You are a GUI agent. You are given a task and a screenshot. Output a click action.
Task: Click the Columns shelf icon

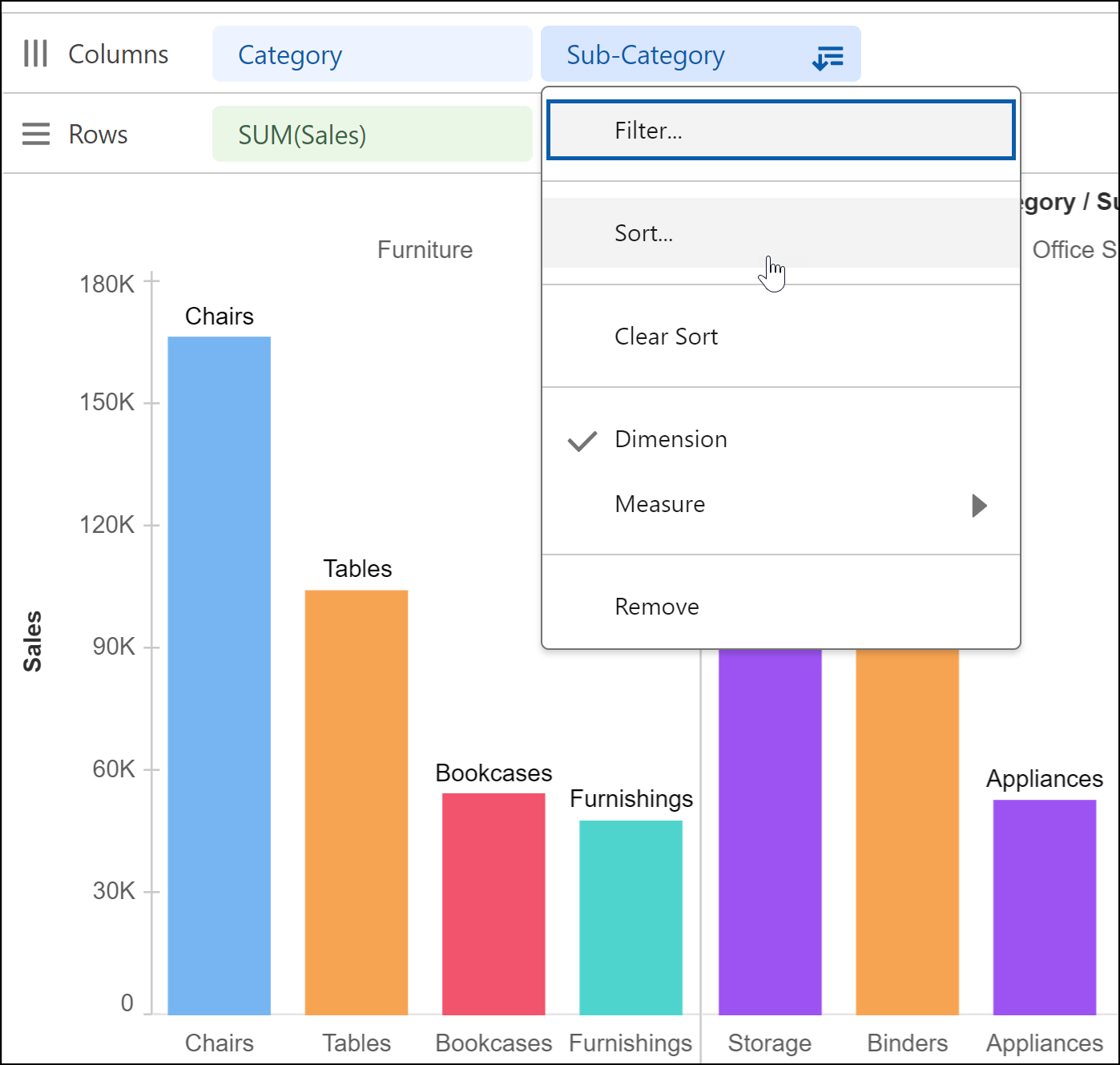[x=35, y=54]
